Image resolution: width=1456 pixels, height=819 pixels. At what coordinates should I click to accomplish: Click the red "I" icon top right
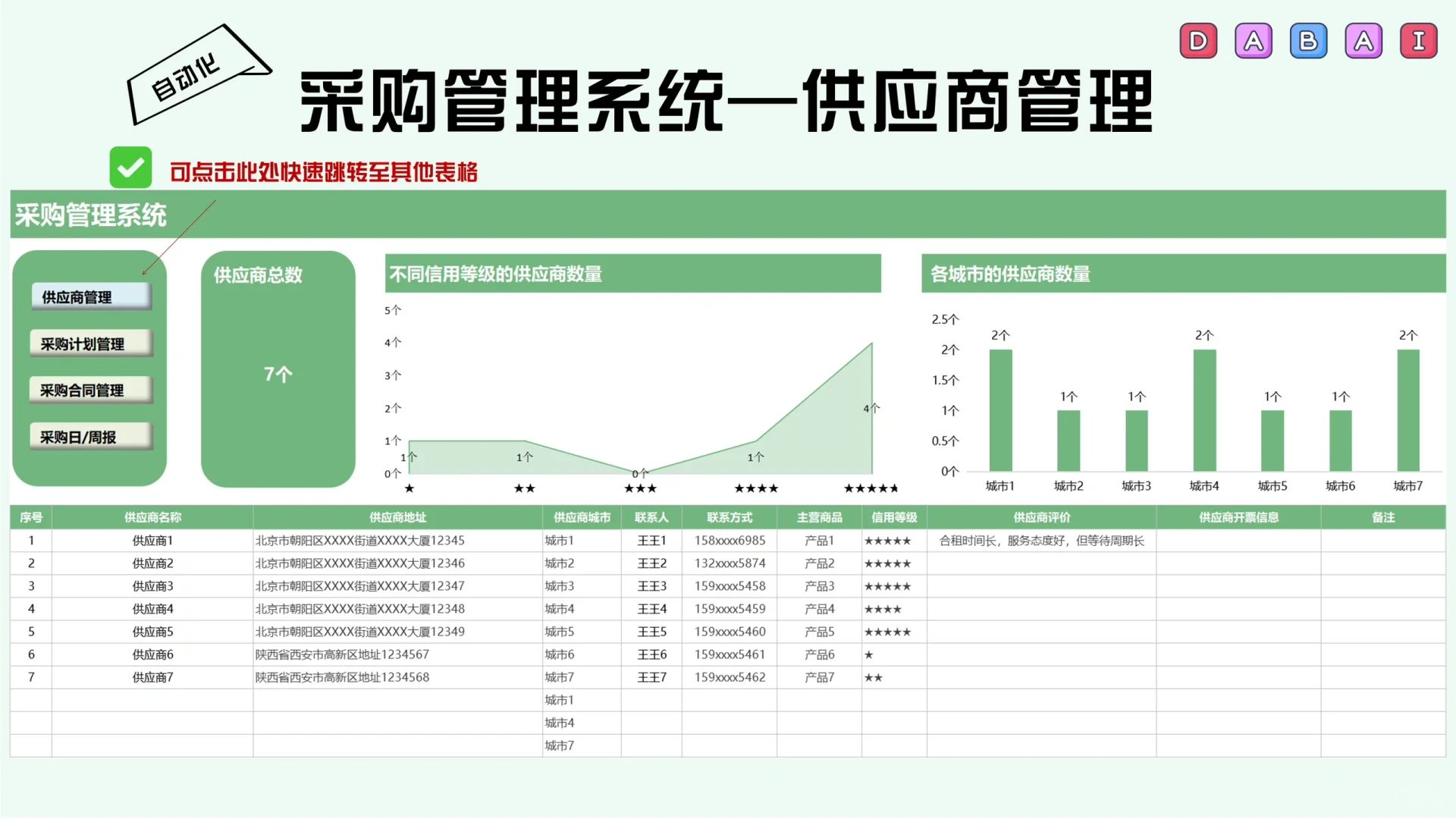[x=1419, y=40]
